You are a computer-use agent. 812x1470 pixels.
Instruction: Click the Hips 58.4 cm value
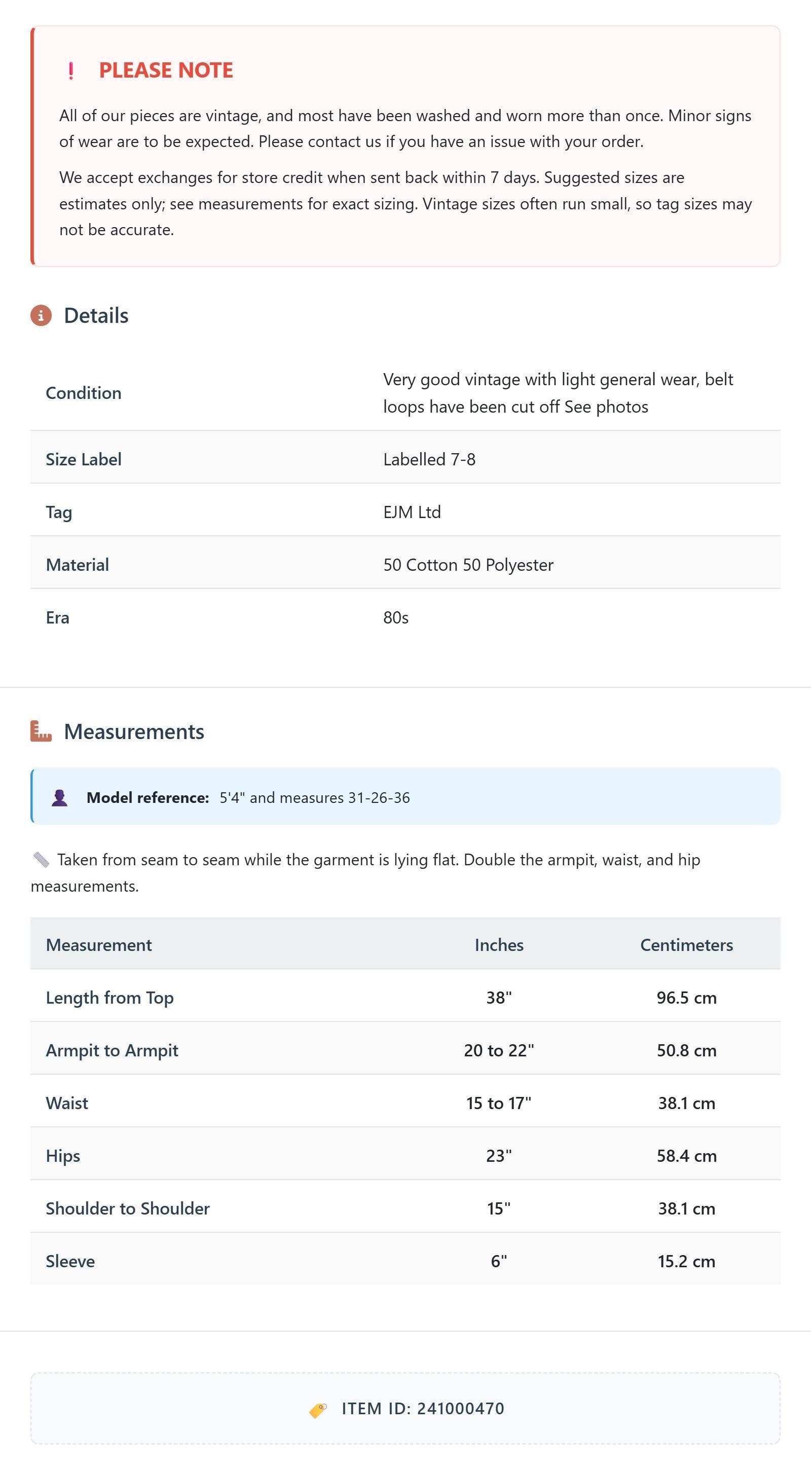(687, 1156)
